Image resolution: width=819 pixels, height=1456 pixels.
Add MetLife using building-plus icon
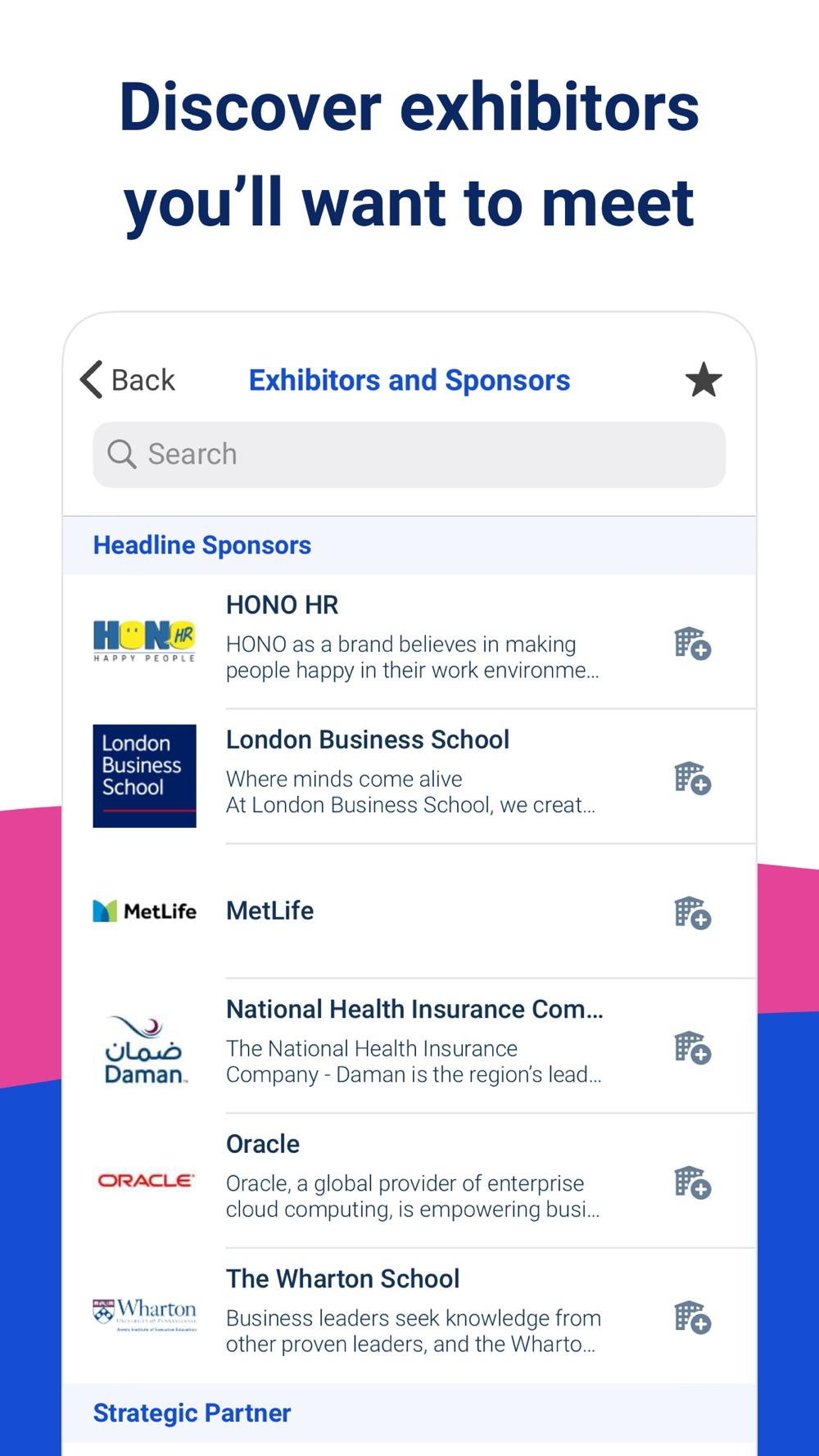tap(693, 912)
